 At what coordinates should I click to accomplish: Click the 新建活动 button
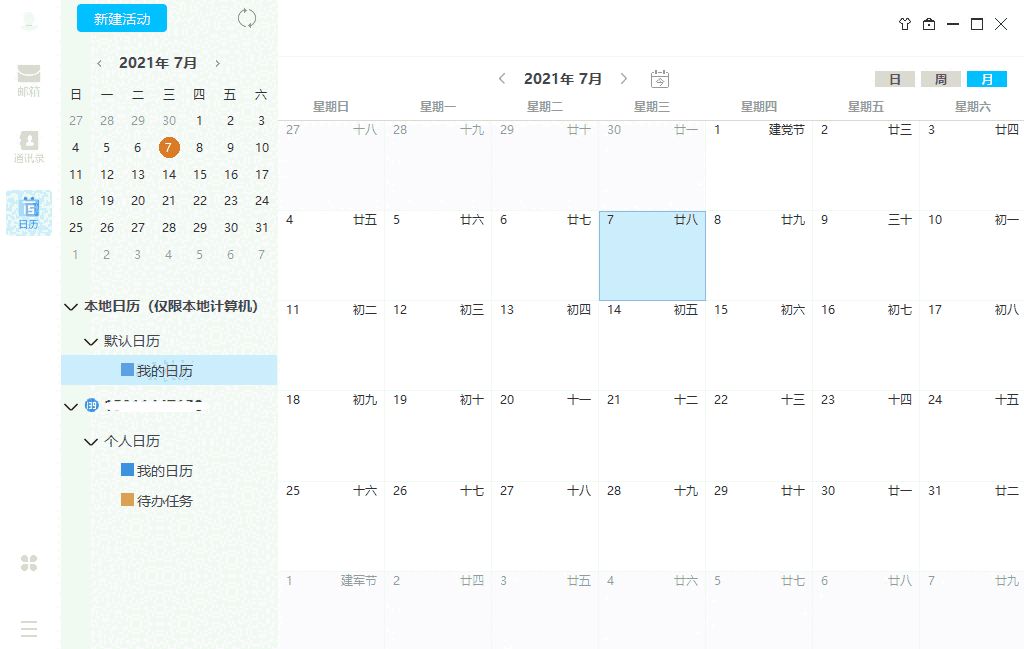click(121, 18)
